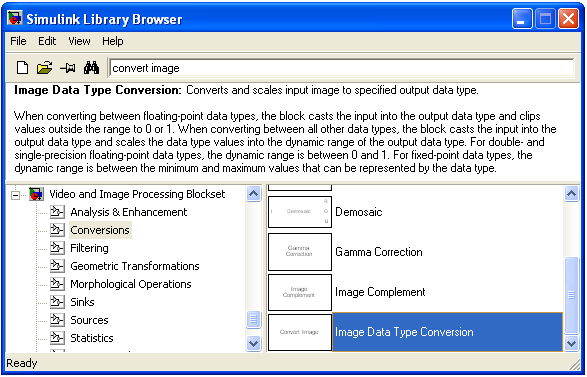This screenshot has height=377, width=587.
Task: Click the tree pane scrollbar thumb
Action: [x=253, y=319]
